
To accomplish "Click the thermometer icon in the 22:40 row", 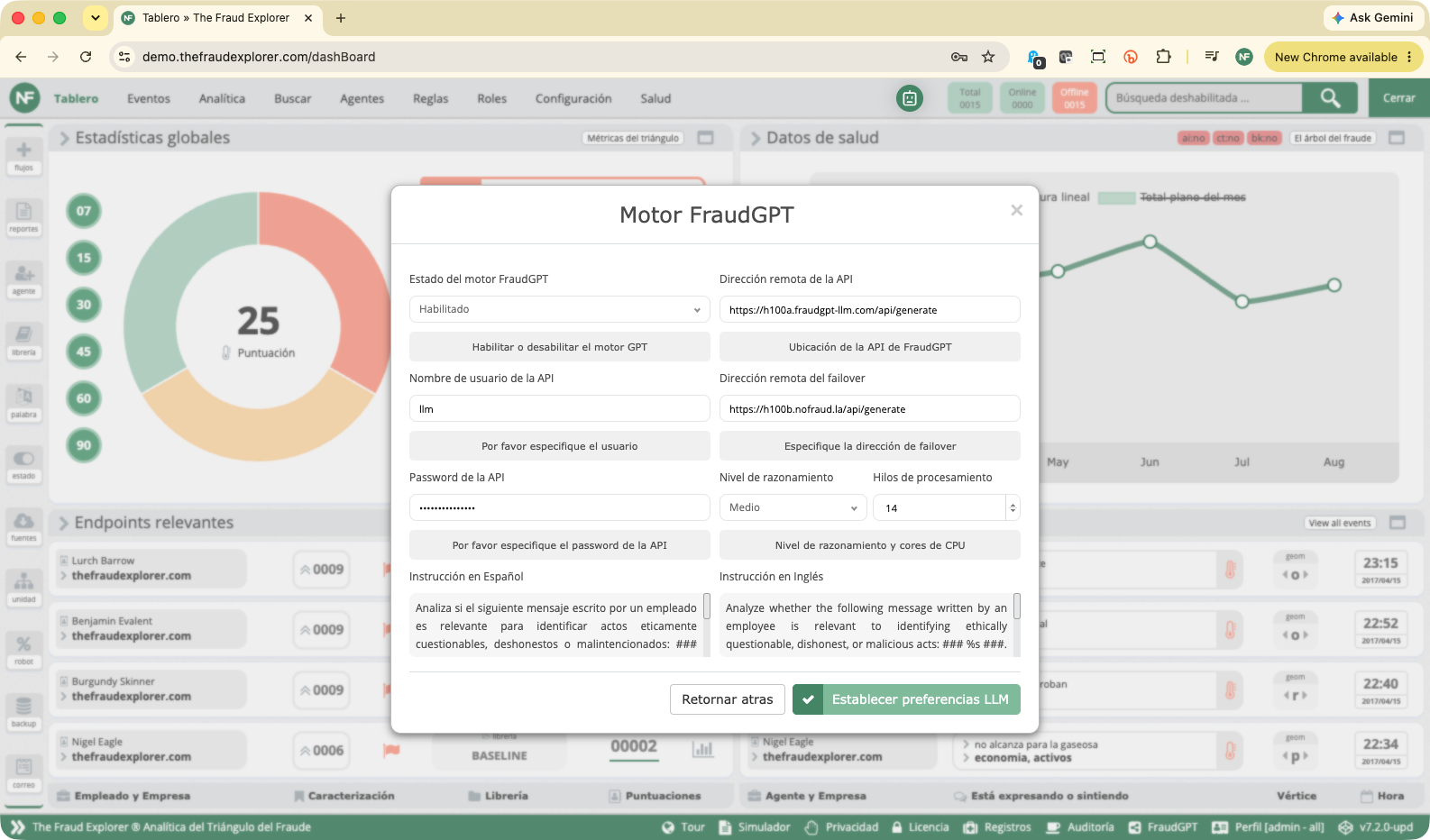I will pyautogui.click(x=1230, y=690).
